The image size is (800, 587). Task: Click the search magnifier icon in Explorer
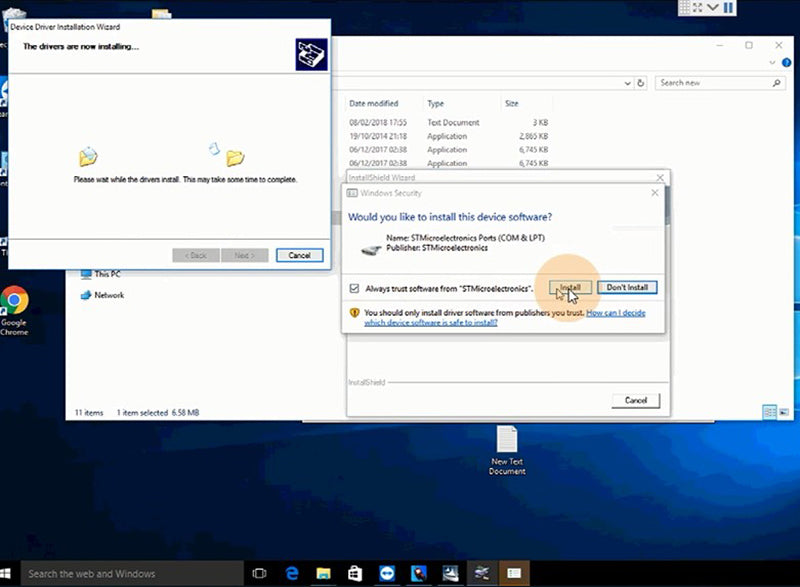pyautogui.click(x=777, y=83)
